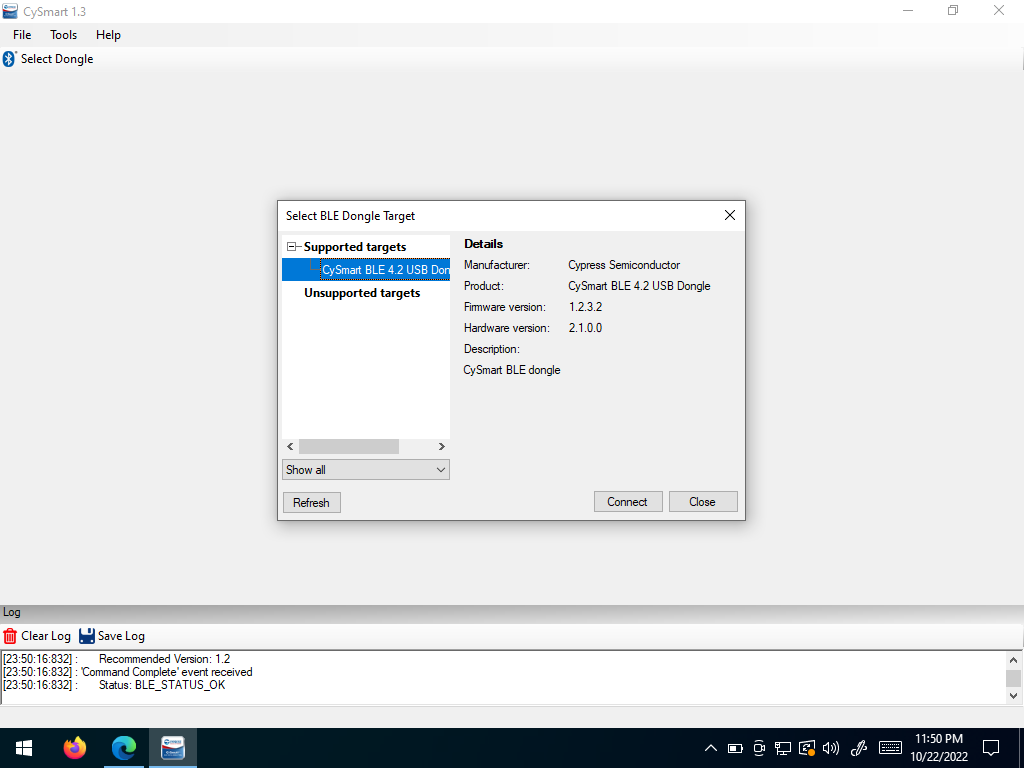1024x768 pixels.
Task: Click the log scrollbar up arrow
Action: 1014,660
